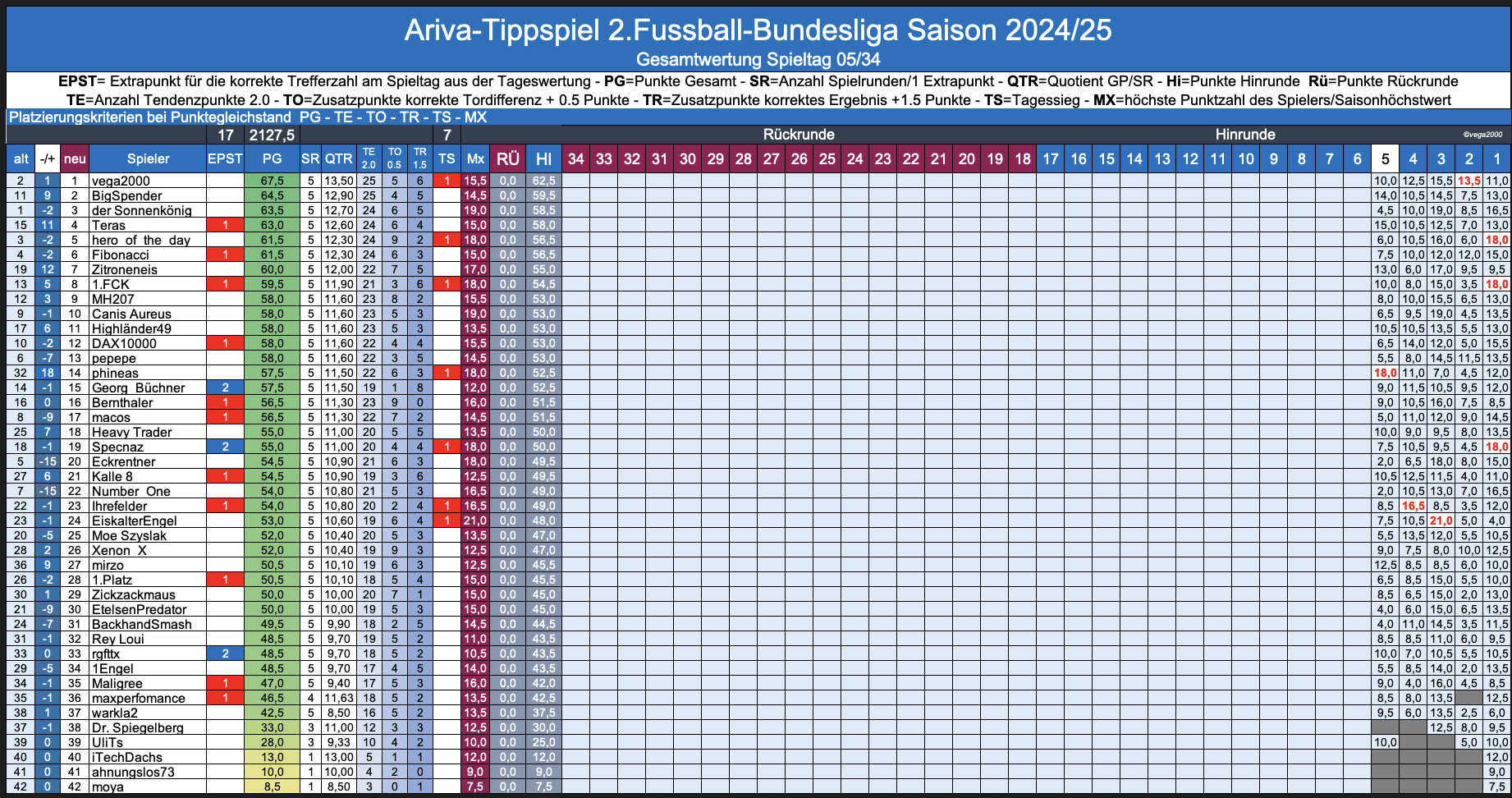Screen dimensions: 1512x798
Task: Select the 'Hinrunde' section header
Action: tap(1245, 135)
